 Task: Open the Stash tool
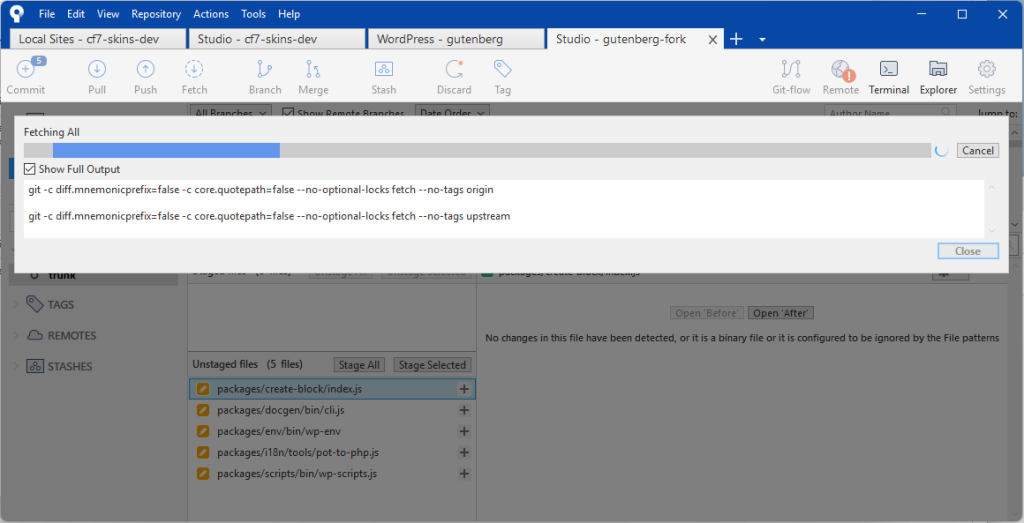point(384,70)
